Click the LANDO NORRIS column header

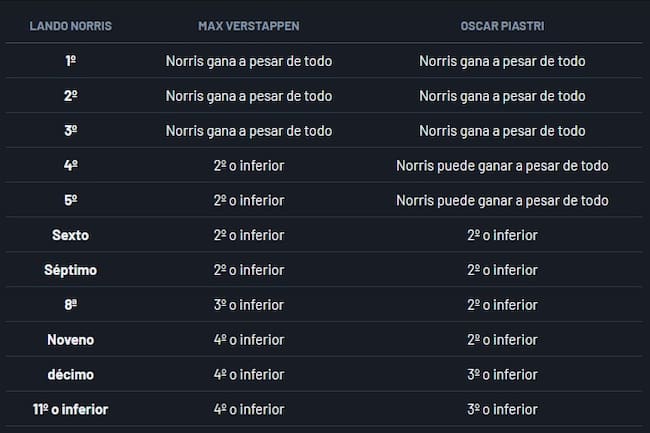pyautogui.click(x=71, y=25)
